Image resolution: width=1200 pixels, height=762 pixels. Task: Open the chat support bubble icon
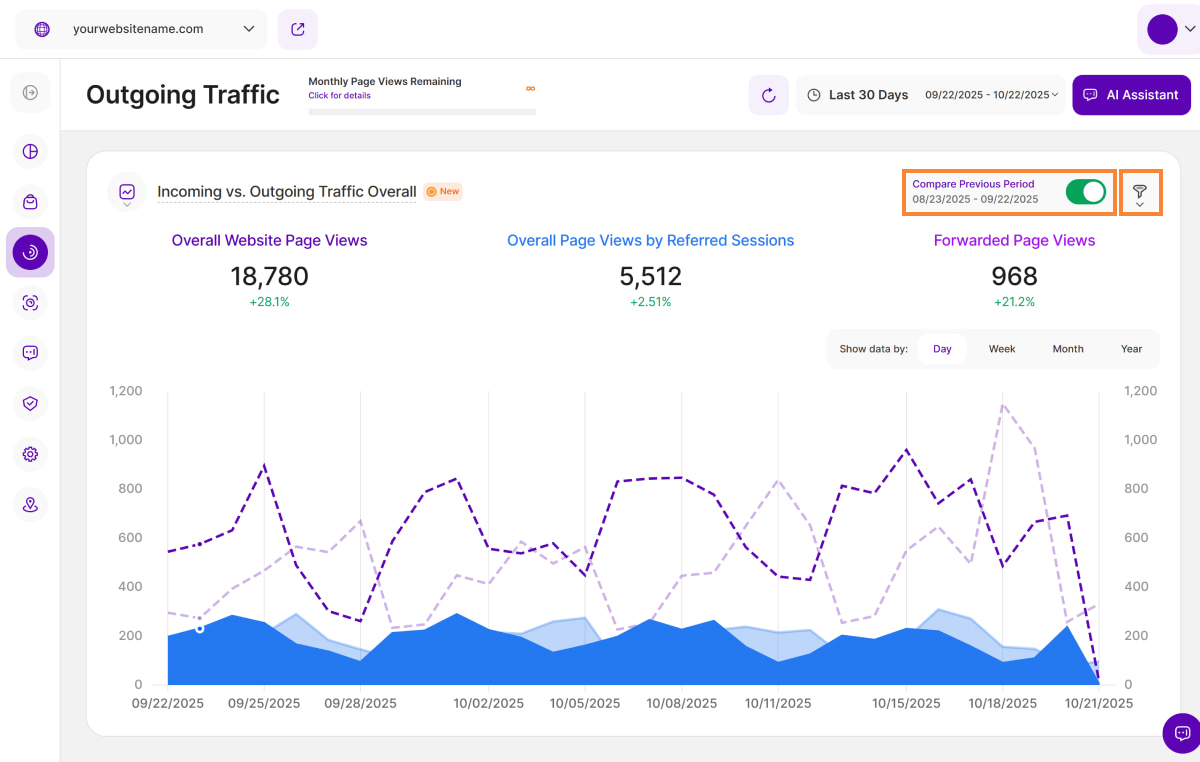click(x=1181, y=732)
